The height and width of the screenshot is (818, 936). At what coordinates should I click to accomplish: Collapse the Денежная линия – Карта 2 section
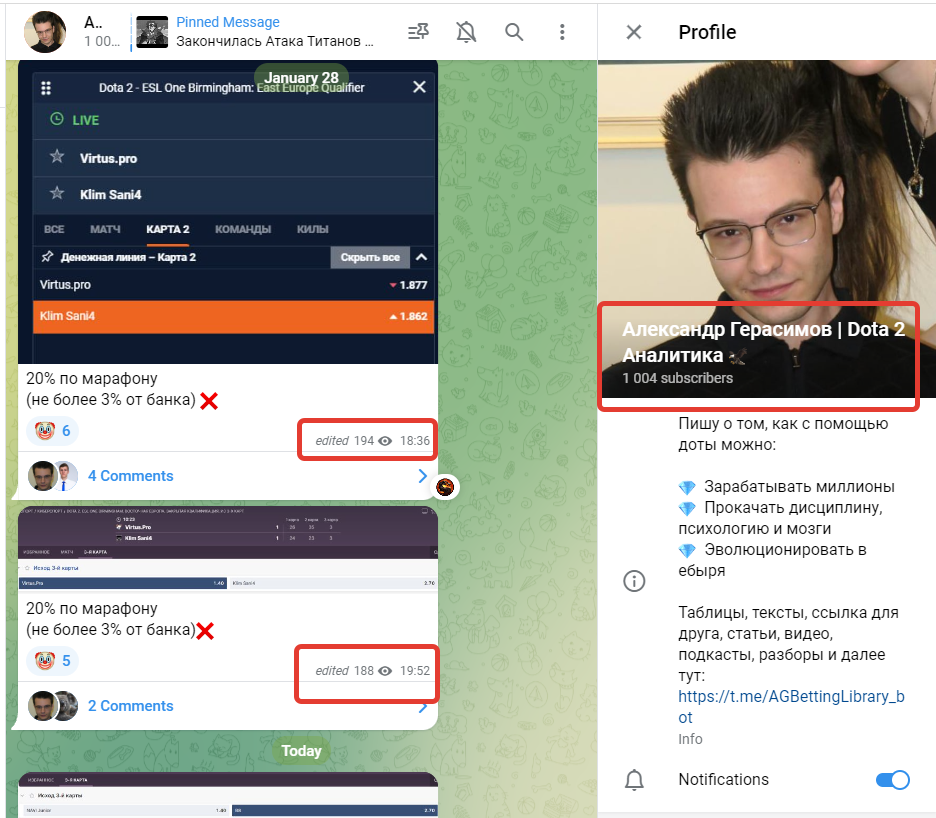(421, 257)
